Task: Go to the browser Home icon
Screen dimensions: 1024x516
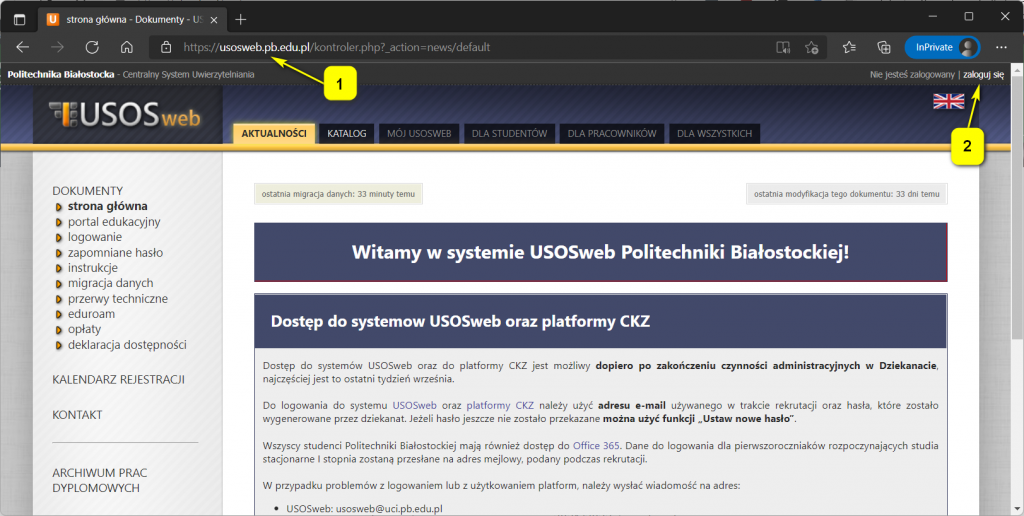Action: pos(127,47)
